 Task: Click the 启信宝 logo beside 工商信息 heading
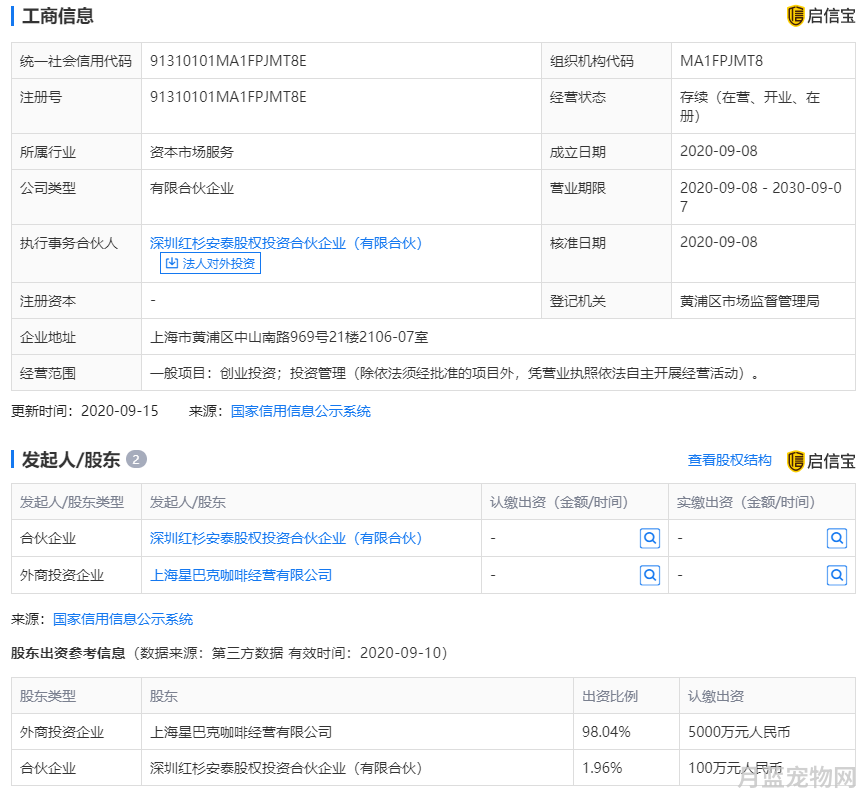pyautogui.click(x=821, y=16)
